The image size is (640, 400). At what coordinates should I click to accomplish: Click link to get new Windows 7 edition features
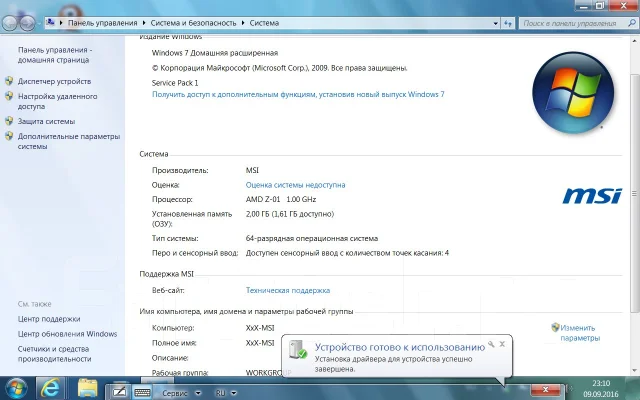point(298,94)
